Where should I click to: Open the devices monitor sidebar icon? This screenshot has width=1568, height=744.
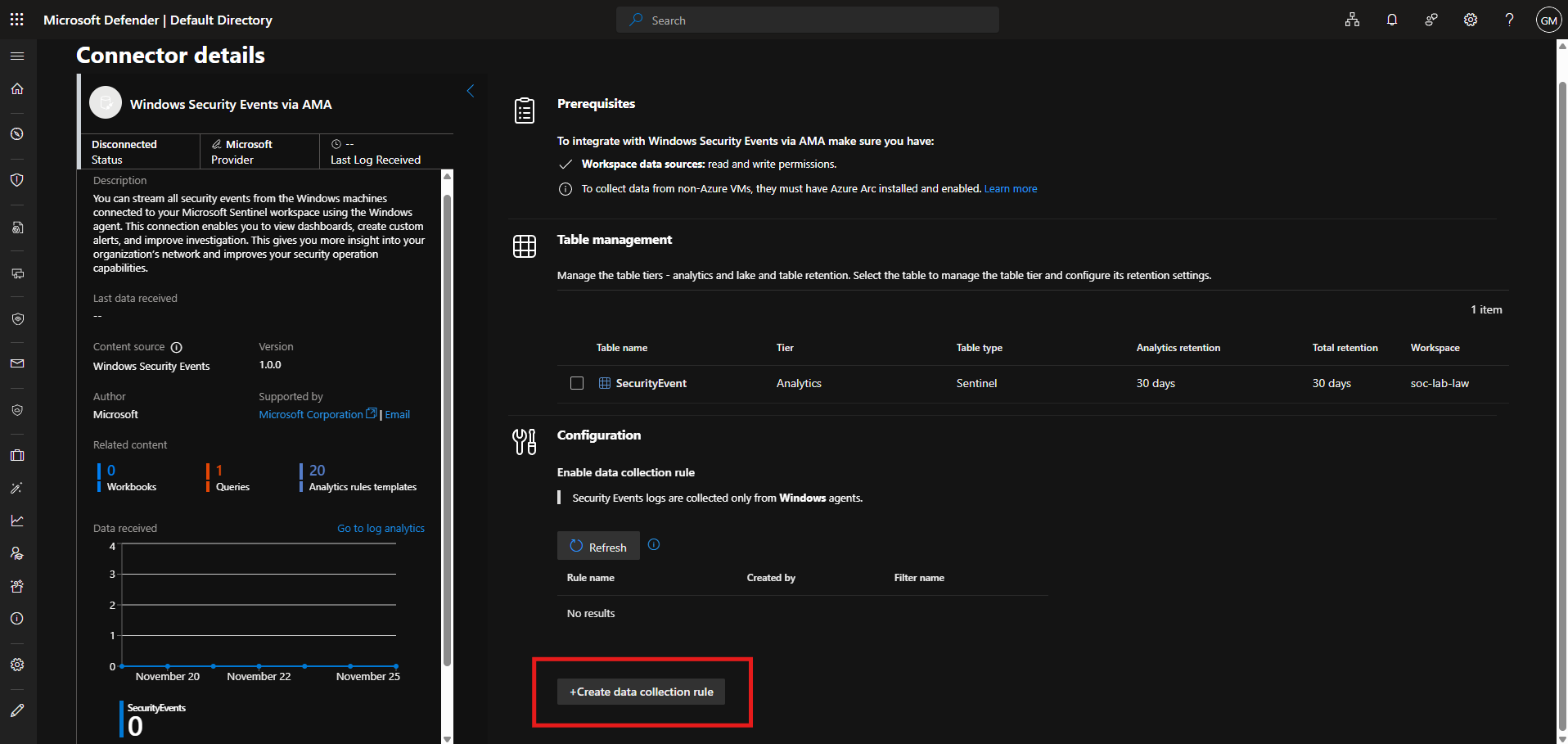click(17, 273)
